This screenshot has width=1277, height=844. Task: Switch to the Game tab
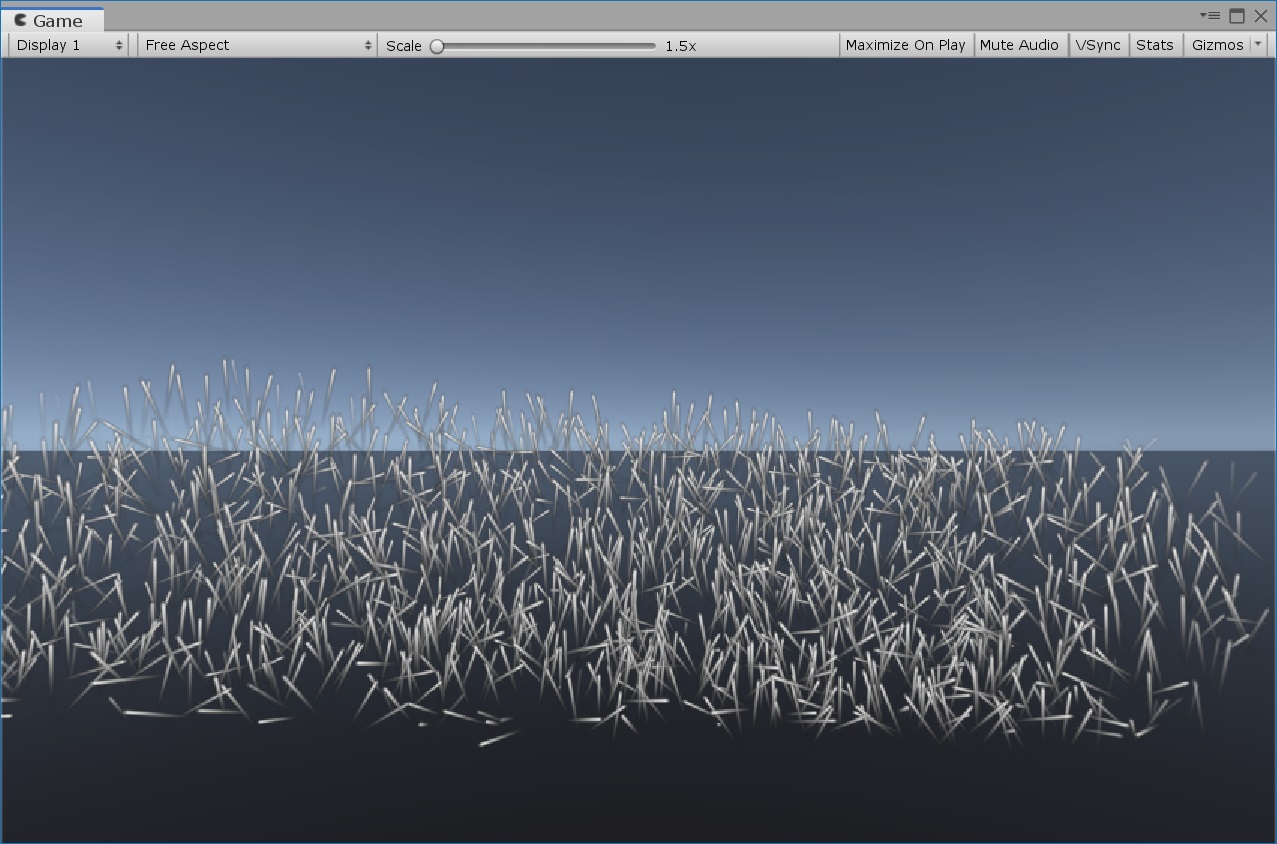point(52,20)
